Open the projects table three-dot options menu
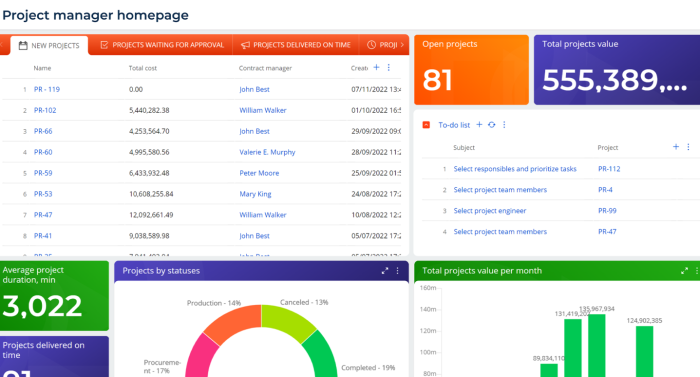700x377 pixels. tap(389, 67)
